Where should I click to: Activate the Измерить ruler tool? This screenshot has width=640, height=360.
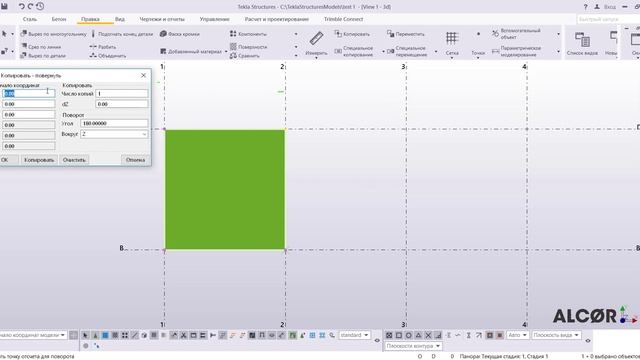(x=316, y=43)
